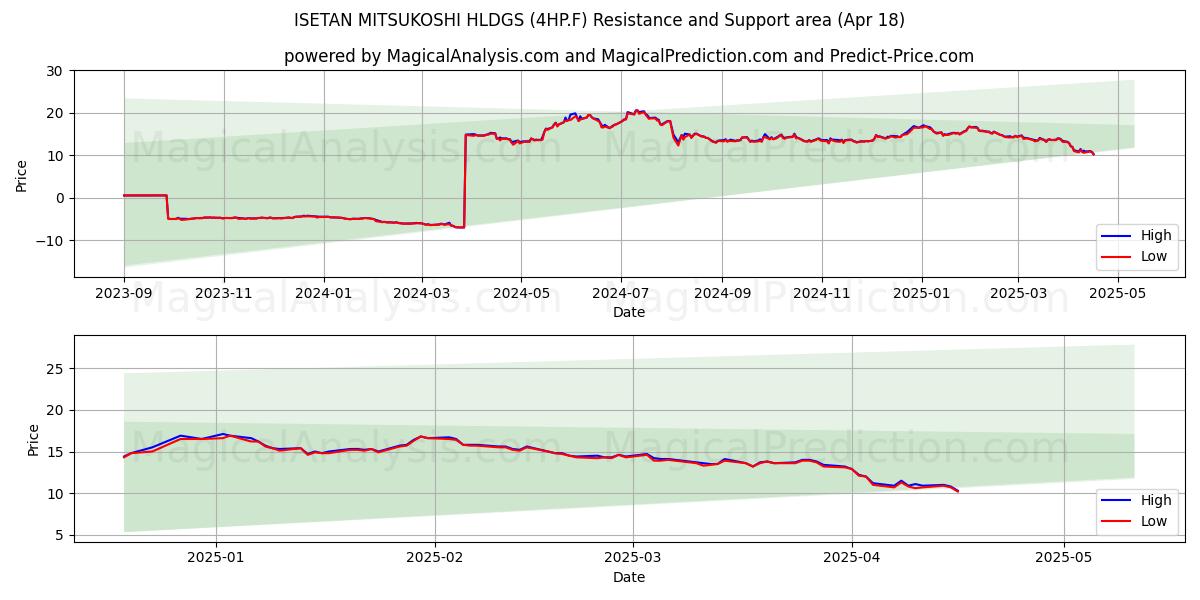Click the 2023-09 date tick label

pyautogui.click(x=124, y=294)
